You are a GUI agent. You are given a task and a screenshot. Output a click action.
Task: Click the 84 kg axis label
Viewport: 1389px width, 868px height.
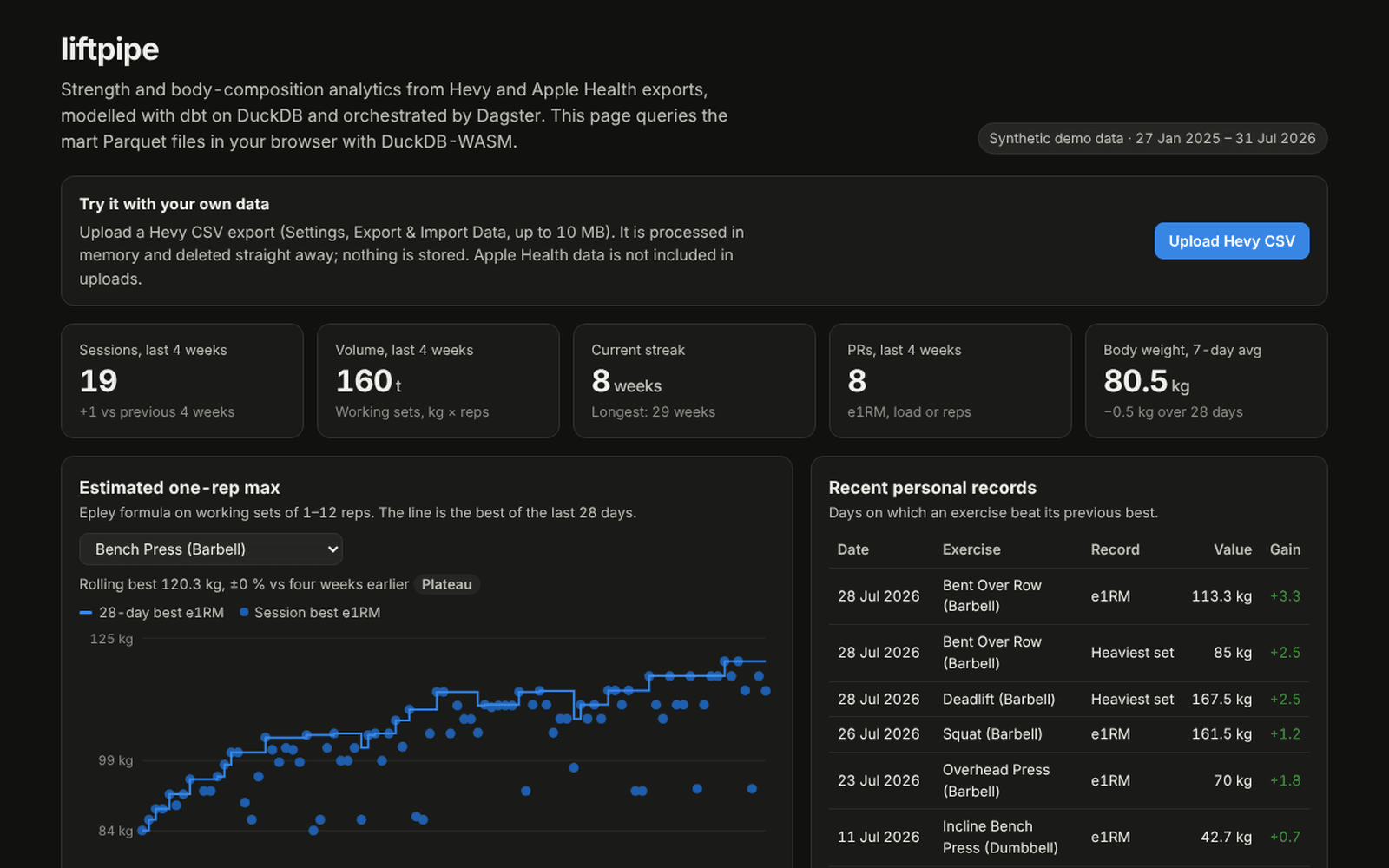[115, 832]
